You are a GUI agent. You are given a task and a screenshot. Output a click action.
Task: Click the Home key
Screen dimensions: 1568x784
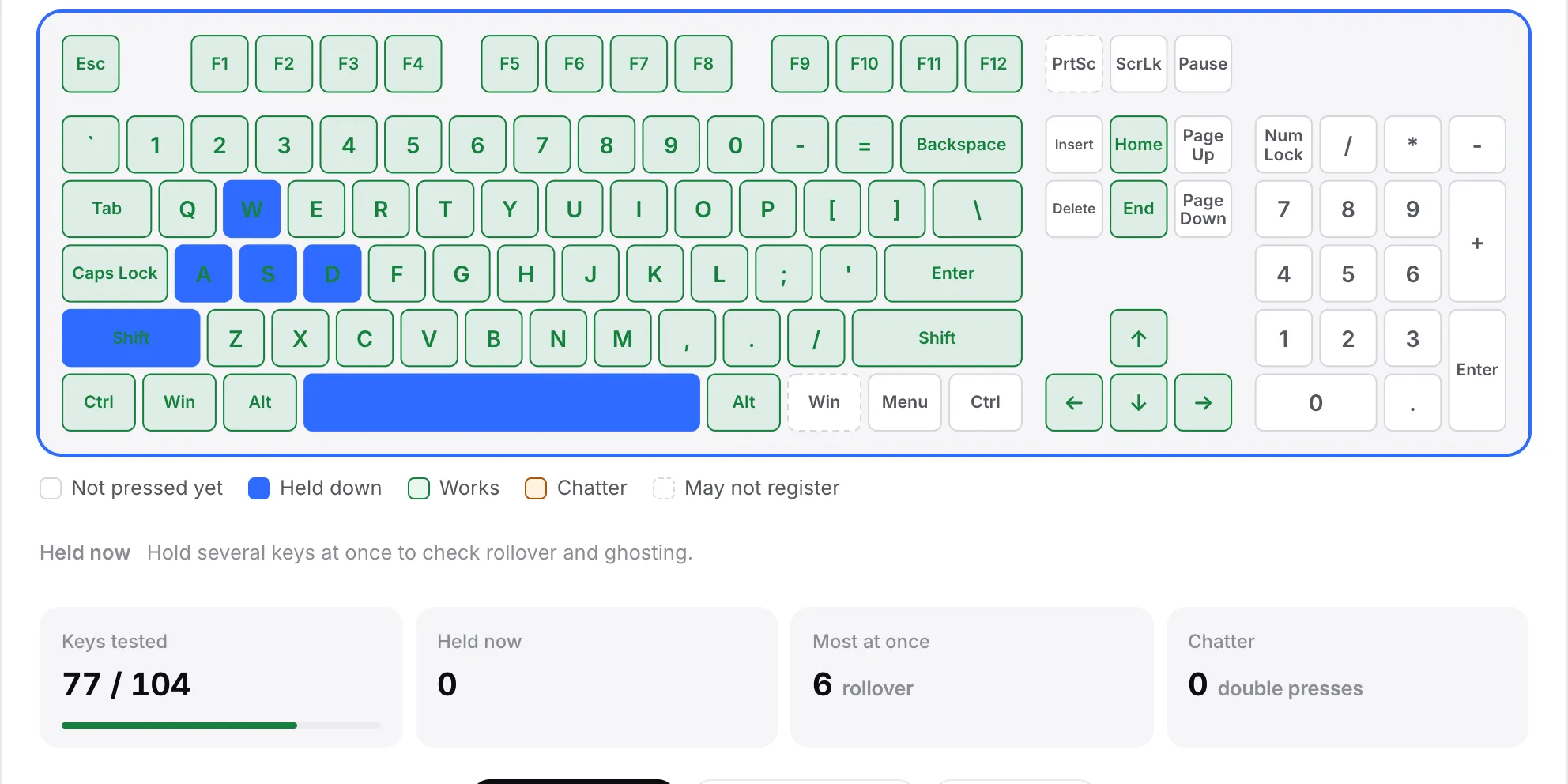[1138, 145]
